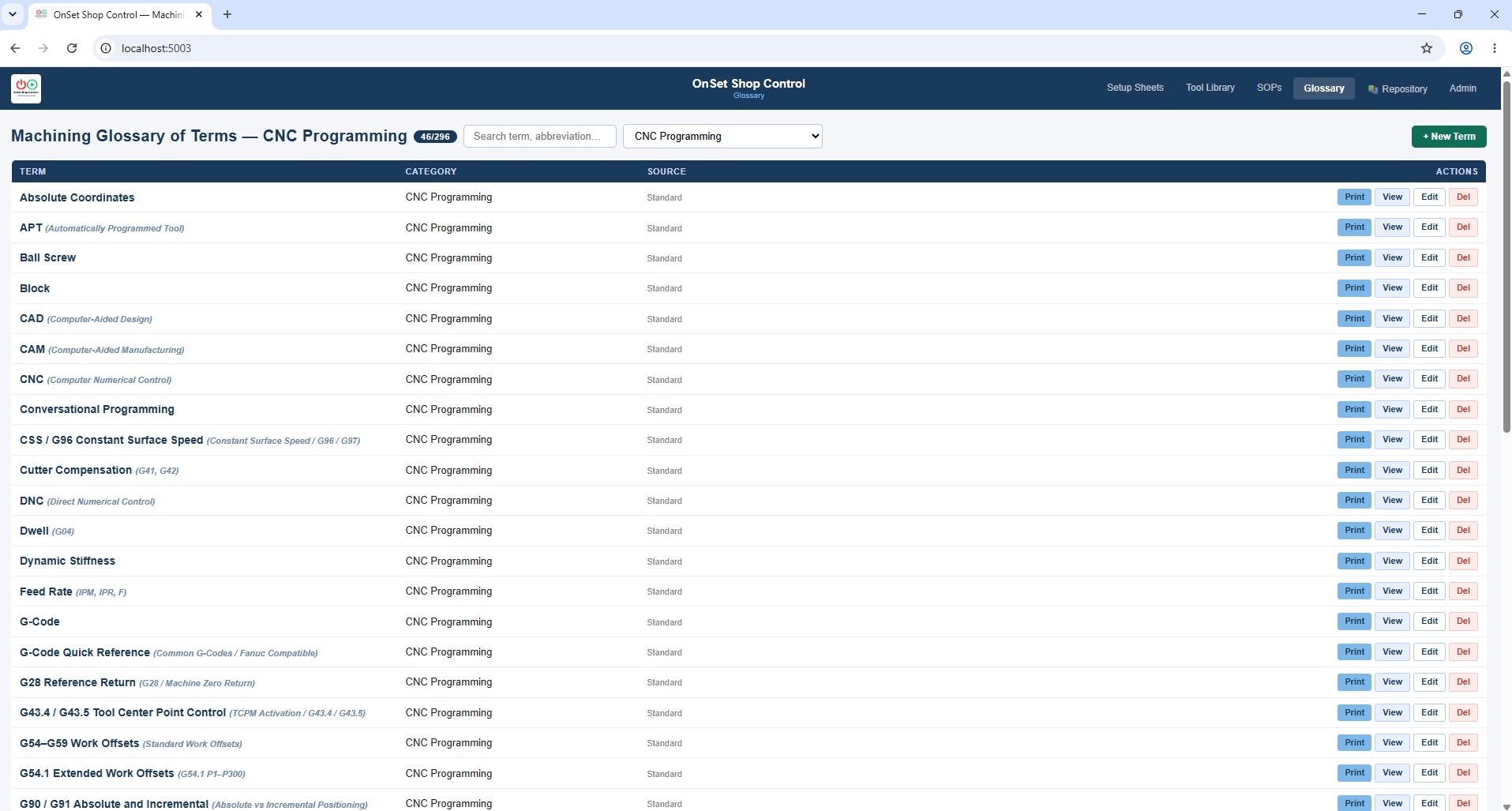View site information icon in address bar
Image resolution: width=1512 pixels, height=811 pixels.
106,48
